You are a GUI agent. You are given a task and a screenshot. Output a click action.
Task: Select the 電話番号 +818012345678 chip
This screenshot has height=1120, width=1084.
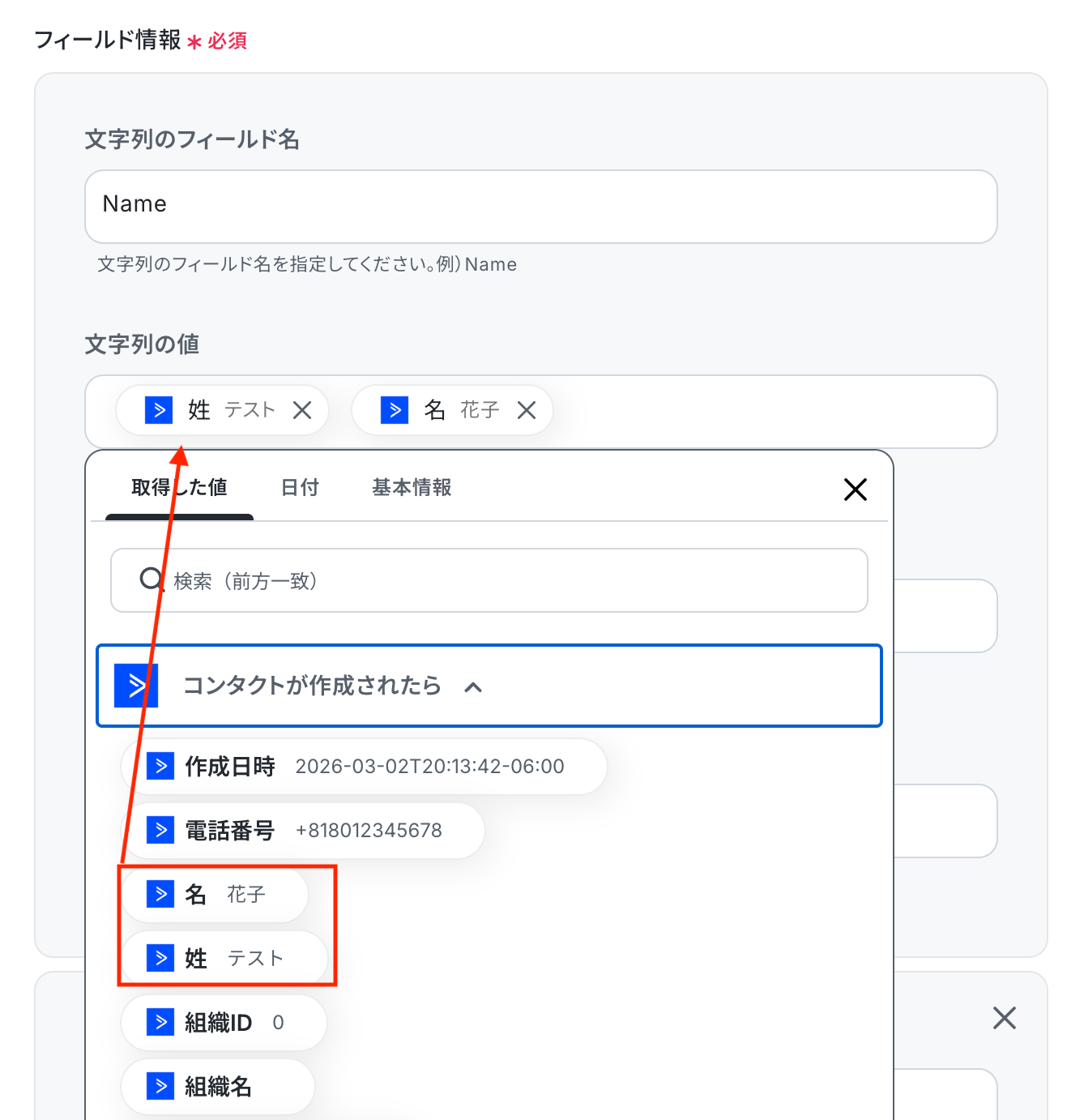[303, 830]
